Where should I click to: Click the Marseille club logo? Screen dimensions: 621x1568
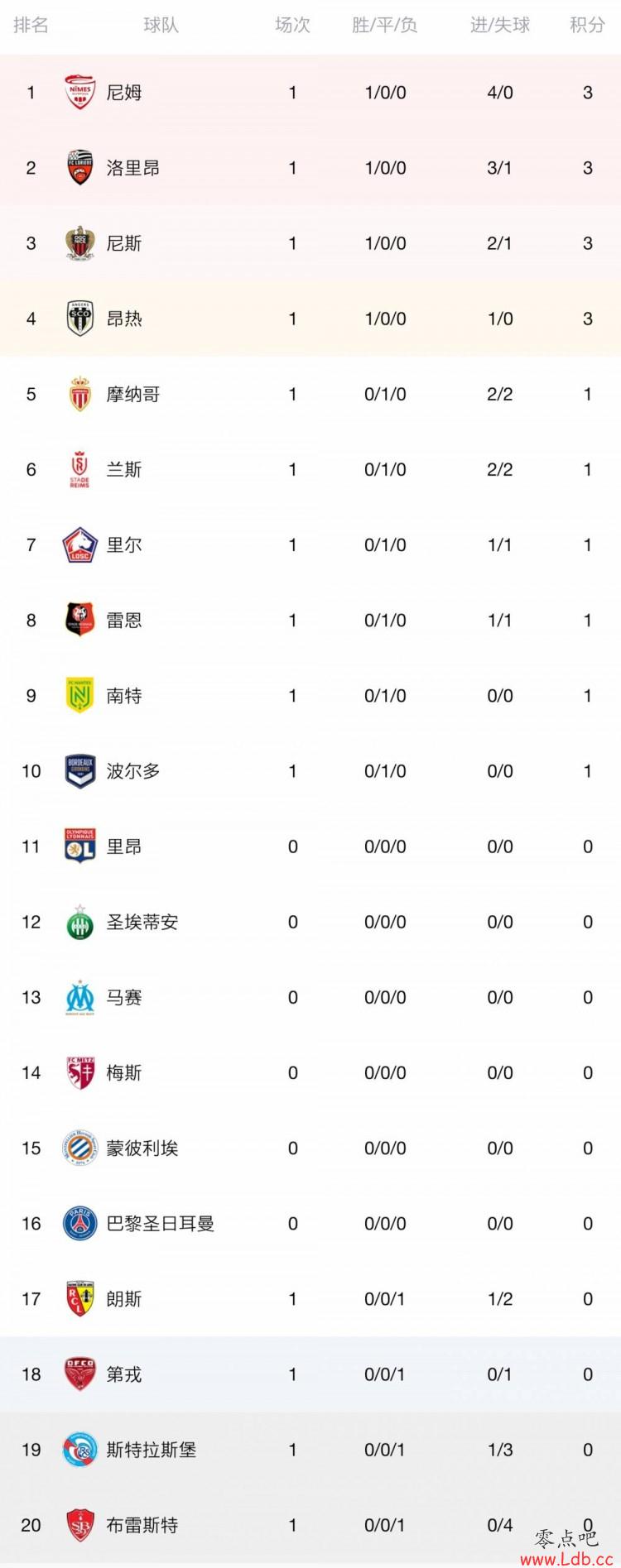[80, 998]
